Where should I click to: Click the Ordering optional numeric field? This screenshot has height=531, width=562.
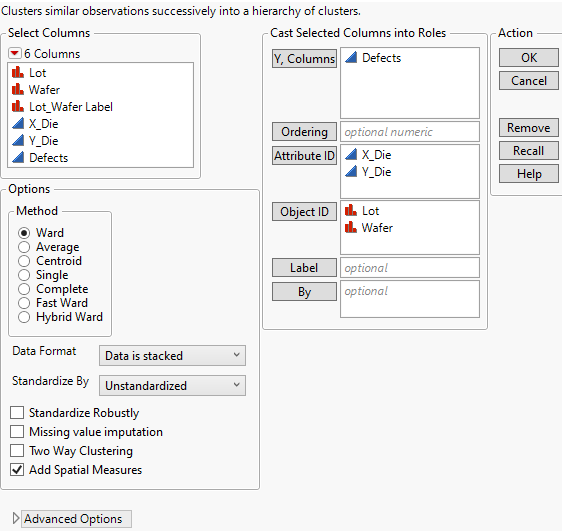(x=410, y=131)
